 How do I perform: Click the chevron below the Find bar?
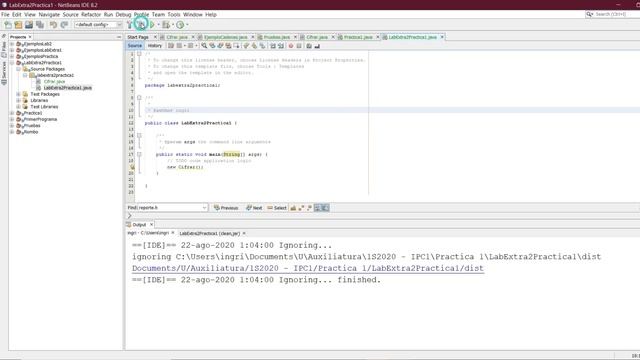[130, 216]
